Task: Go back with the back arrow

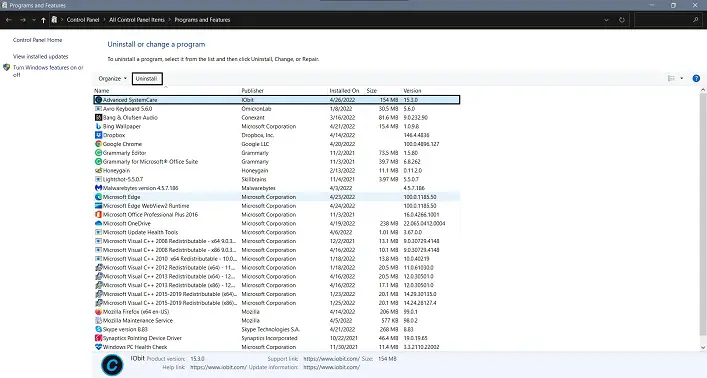Action: [x=9, y=20]
